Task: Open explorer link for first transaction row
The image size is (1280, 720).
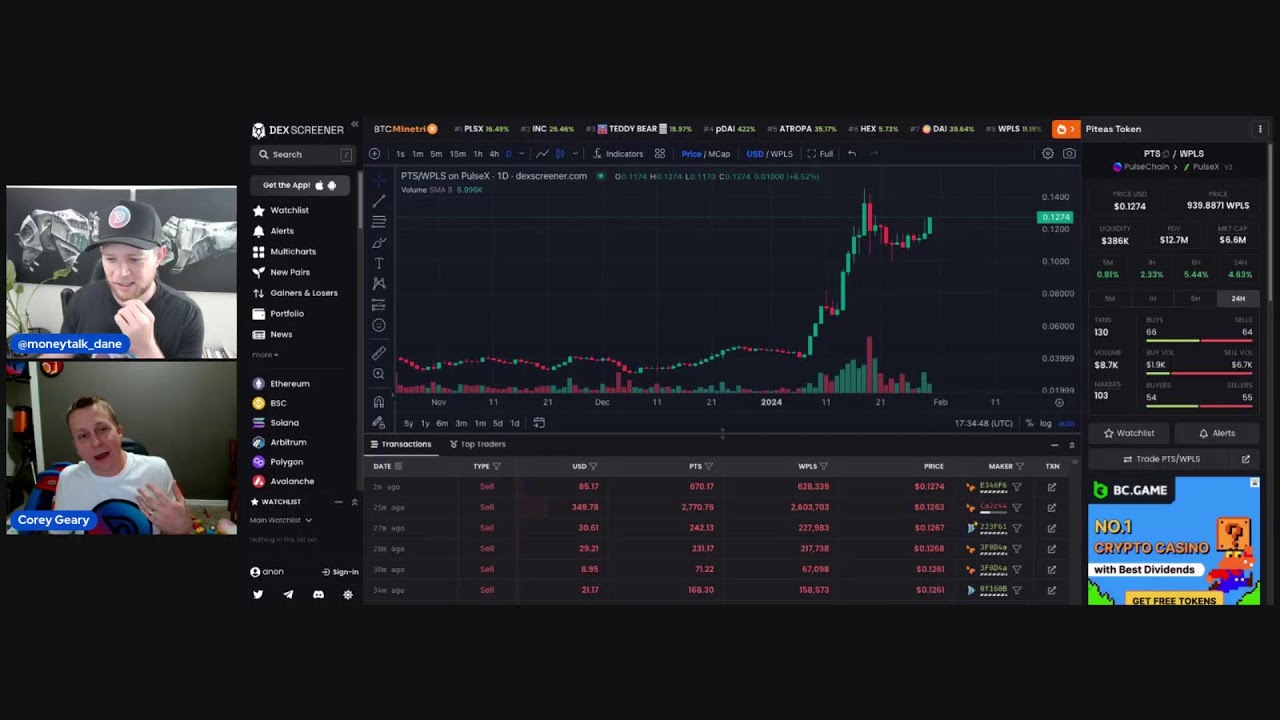Action: coord(1051,487)
